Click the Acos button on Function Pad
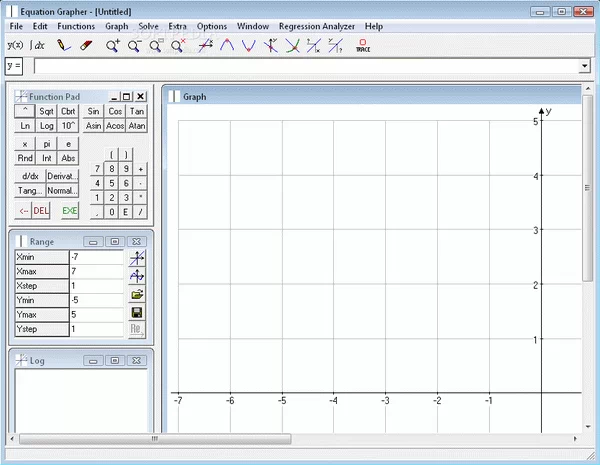The image size is (600, 465). pyautogui.click(x=115, y=126)
